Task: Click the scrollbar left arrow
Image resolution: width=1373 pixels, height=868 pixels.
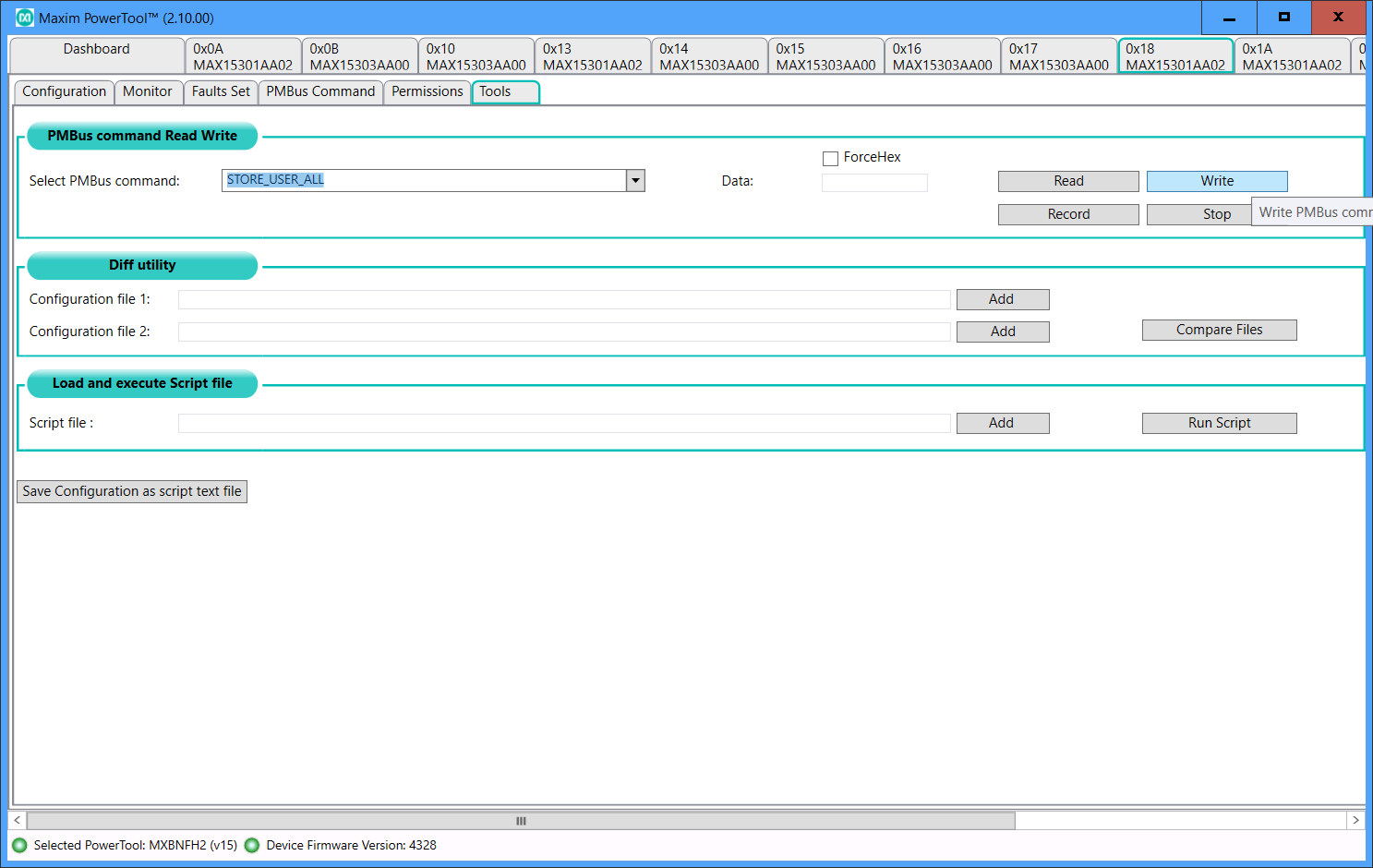Action: pyautogui.click(x=18, y=821)
